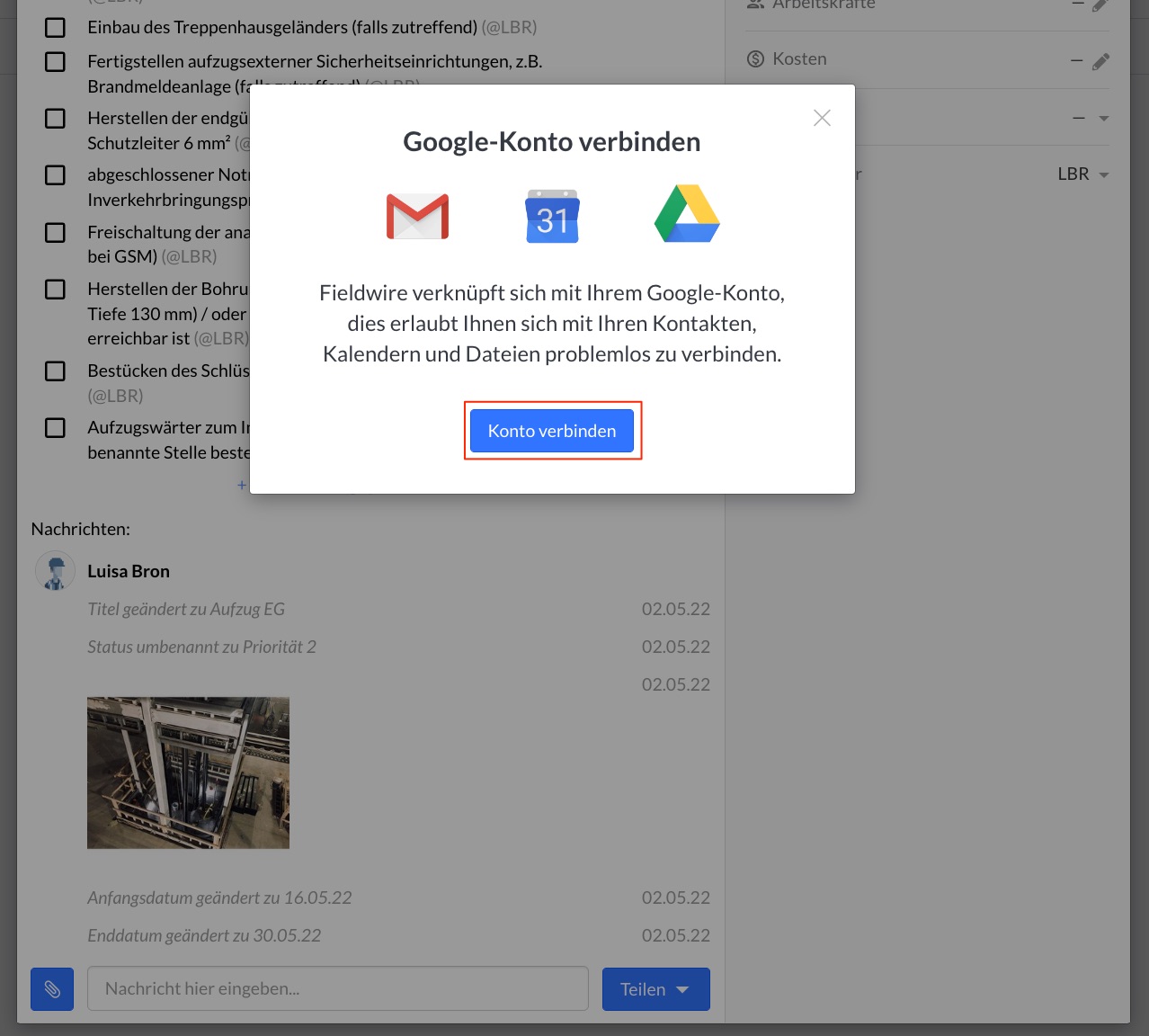This screenshot has height=1036, width=1149.
Task: Open the dropdown arrow below Kosten
Action: [1103, 119]
